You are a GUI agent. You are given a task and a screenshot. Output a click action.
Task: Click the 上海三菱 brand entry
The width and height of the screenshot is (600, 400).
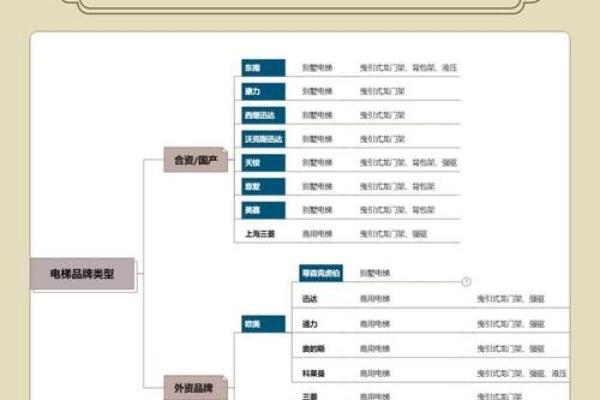(x=260, y=234)
